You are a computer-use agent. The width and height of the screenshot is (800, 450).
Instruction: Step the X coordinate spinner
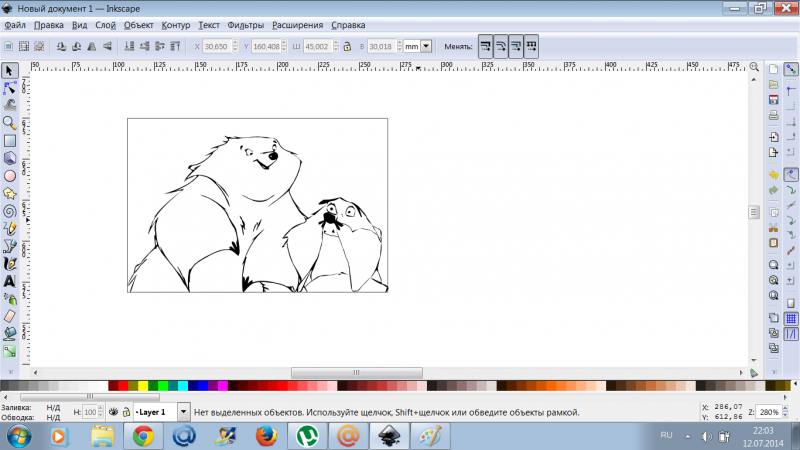pos(235,46)
